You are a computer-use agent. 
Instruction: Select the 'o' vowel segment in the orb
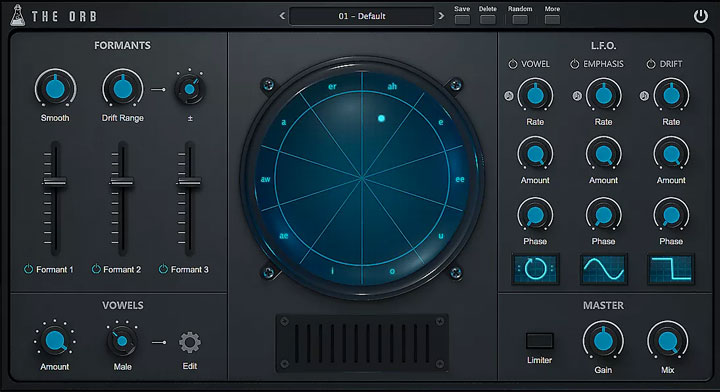[x=392, y=271]
